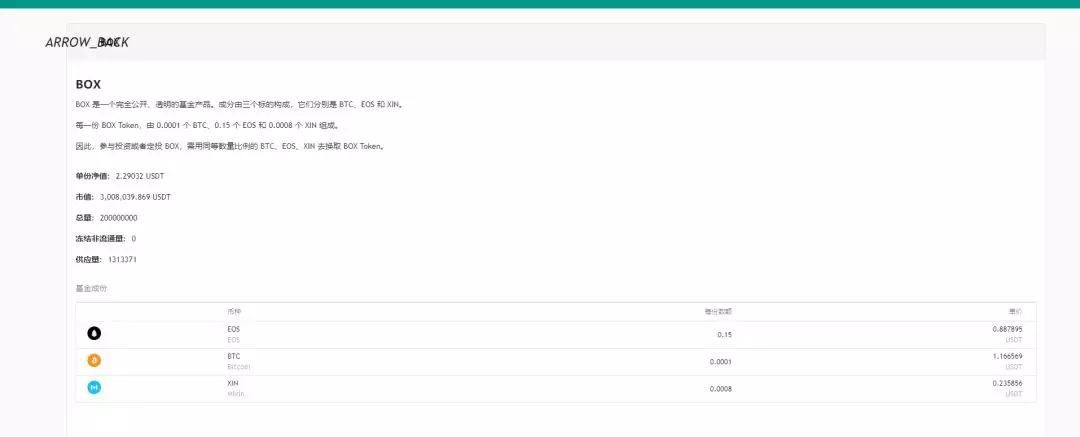Screen dimensions: 1080x437
Task: Click the ARROW_BACK back button
Action: tap(87, 42)
